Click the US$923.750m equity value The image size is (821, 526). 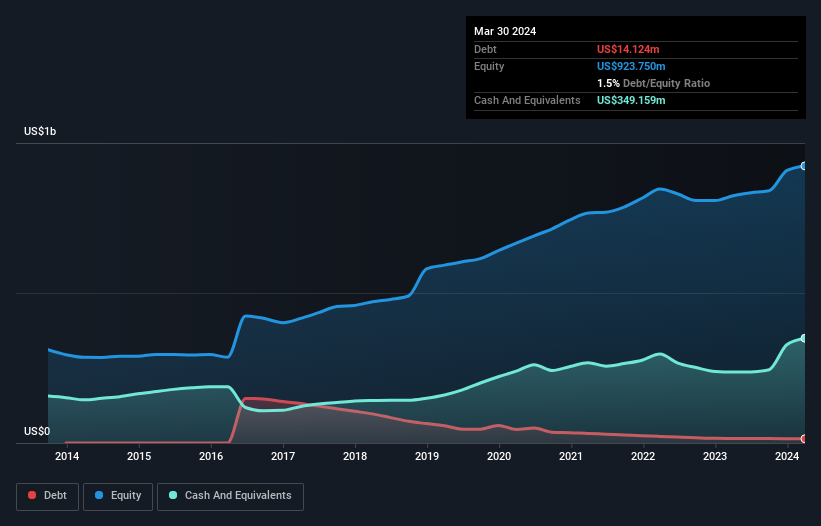(631, 66)
